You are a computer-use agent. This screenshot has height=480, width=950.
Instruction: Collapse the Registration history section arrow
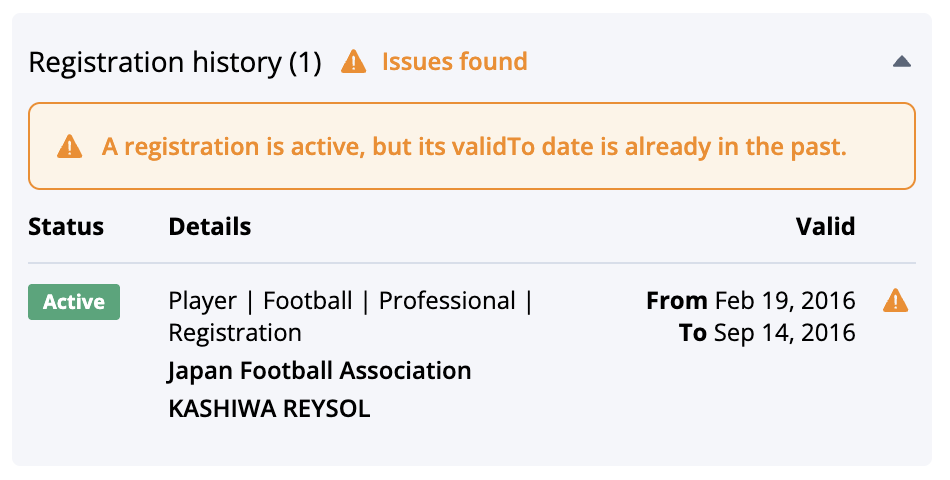pyautogui.click(x=902, y=61)
